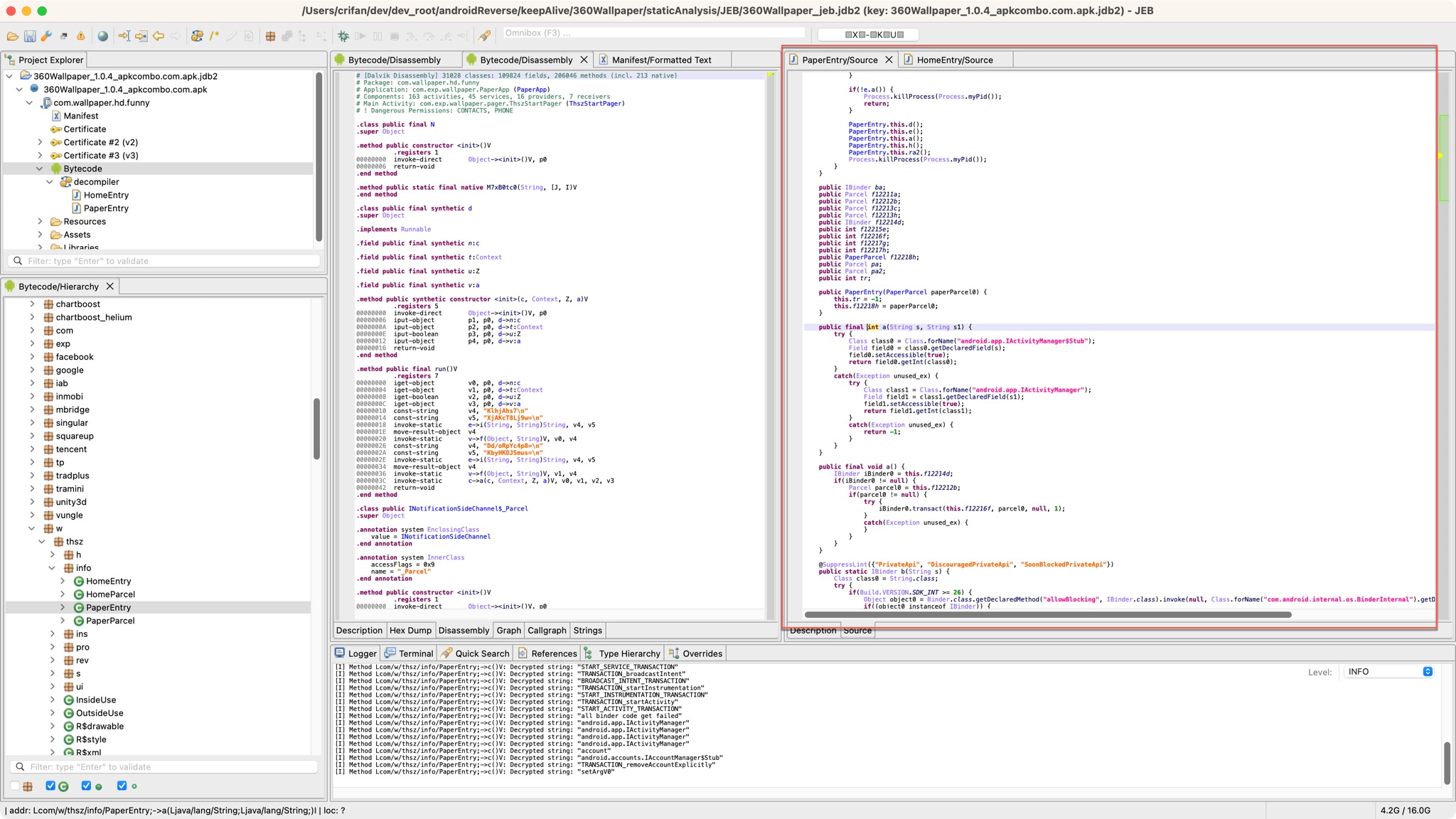This screenshot has height=819, width=1456.
Task: Expand the PaperEntry class node in hierarchy
Action: [x=63, y=607]
